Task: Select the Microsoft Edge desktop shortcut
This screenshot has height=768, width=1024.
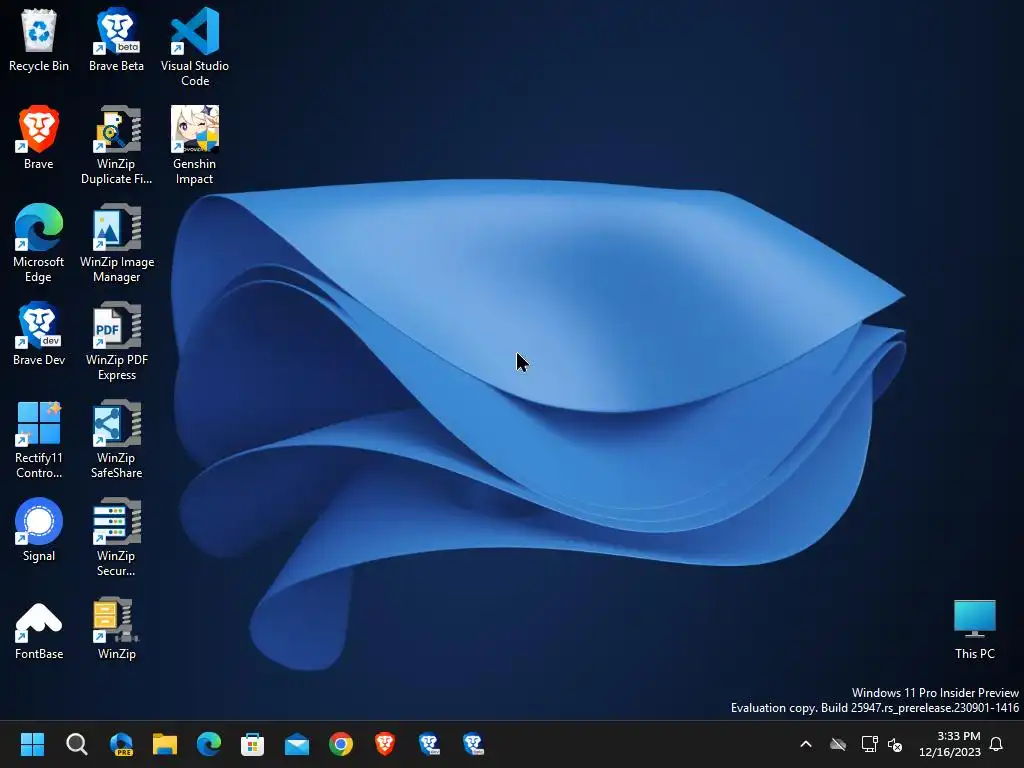Action: click(x=39, y=243)
